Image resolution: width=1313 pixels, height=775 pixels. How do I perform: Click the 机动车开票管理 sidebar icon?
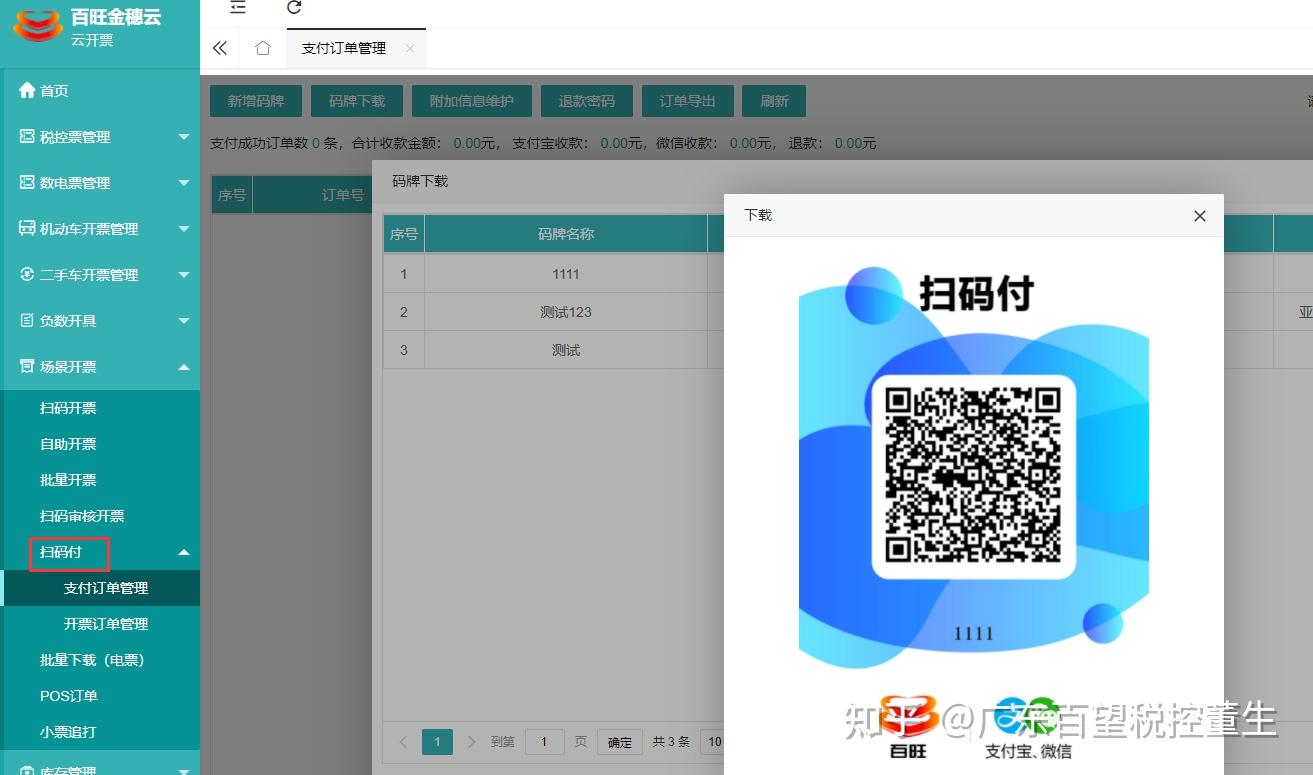click(x=27, y=229)
